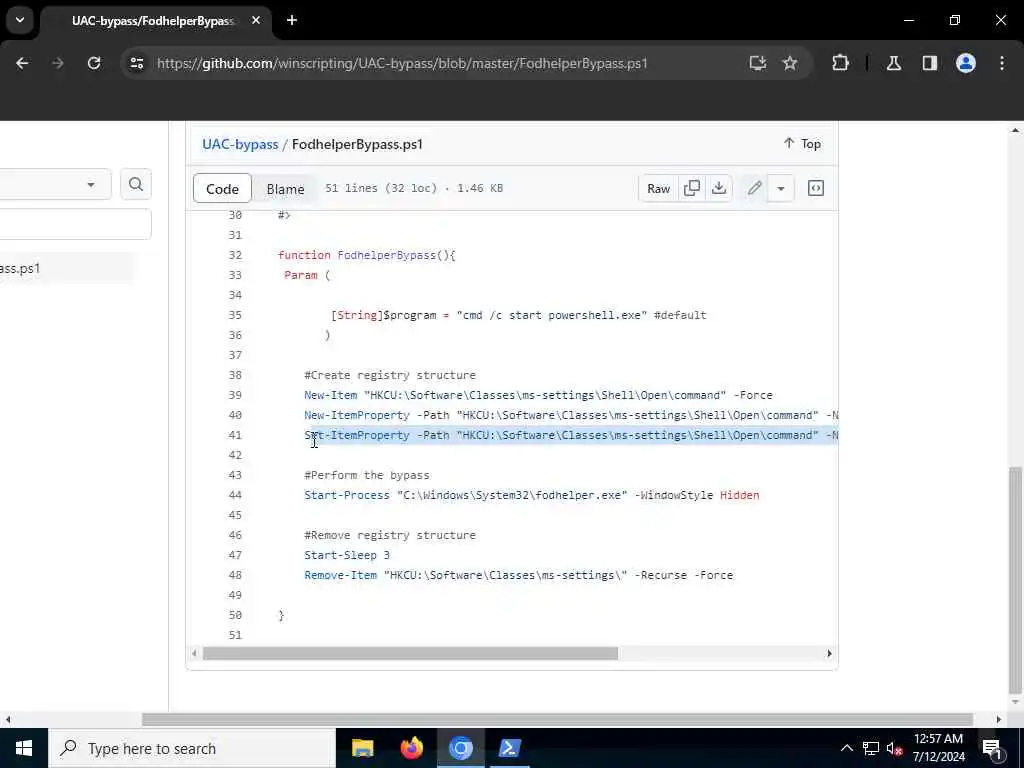Viewport: 1024px width, 768px height.
Task: Open a new browser tab
Action: (292, 20)
